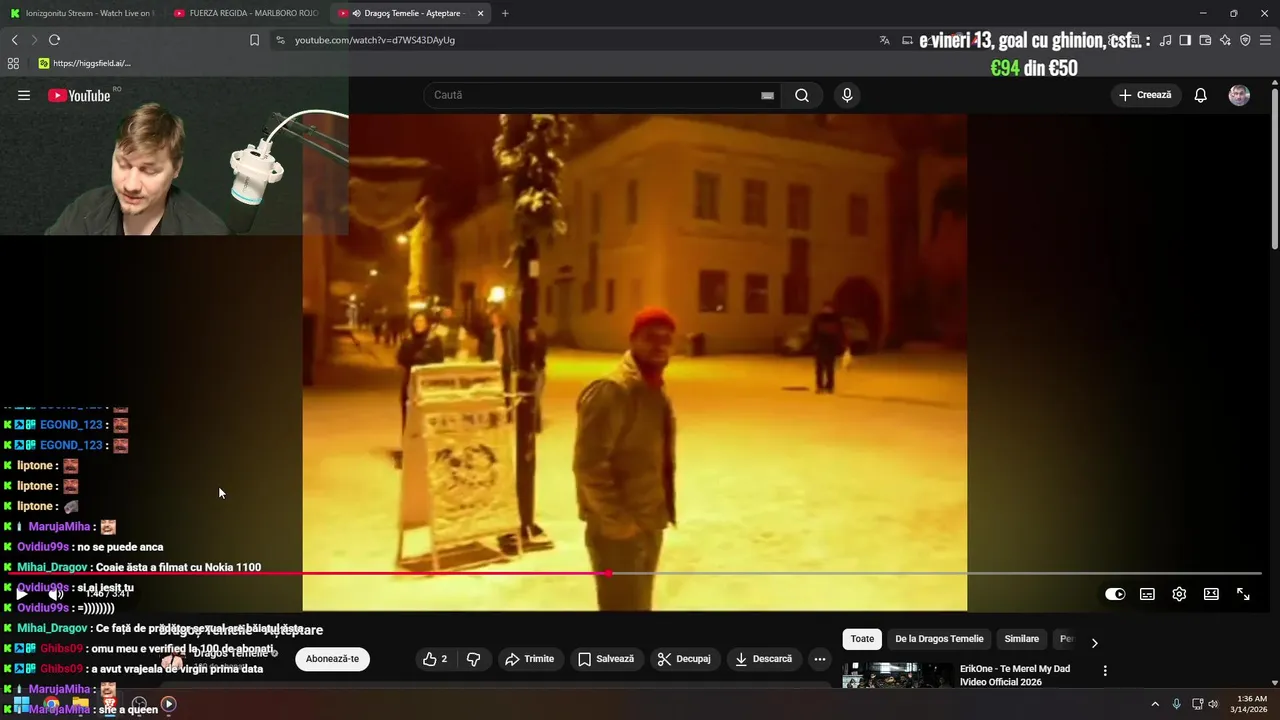Open the browser apps grid icon
This screenshot has height=720, width=1280.
13,63
